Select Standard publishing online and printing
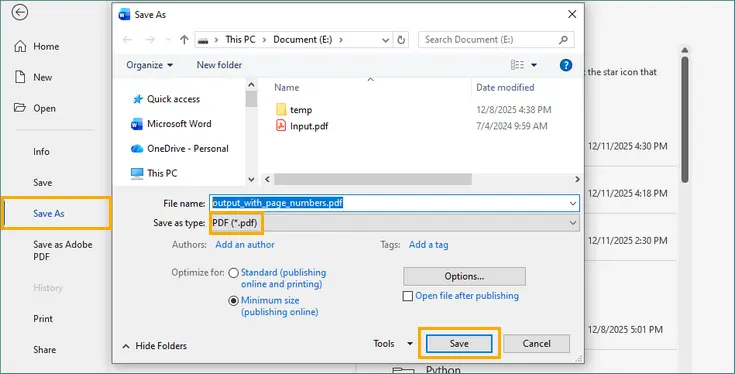735x374 pixels. (233, 273)
